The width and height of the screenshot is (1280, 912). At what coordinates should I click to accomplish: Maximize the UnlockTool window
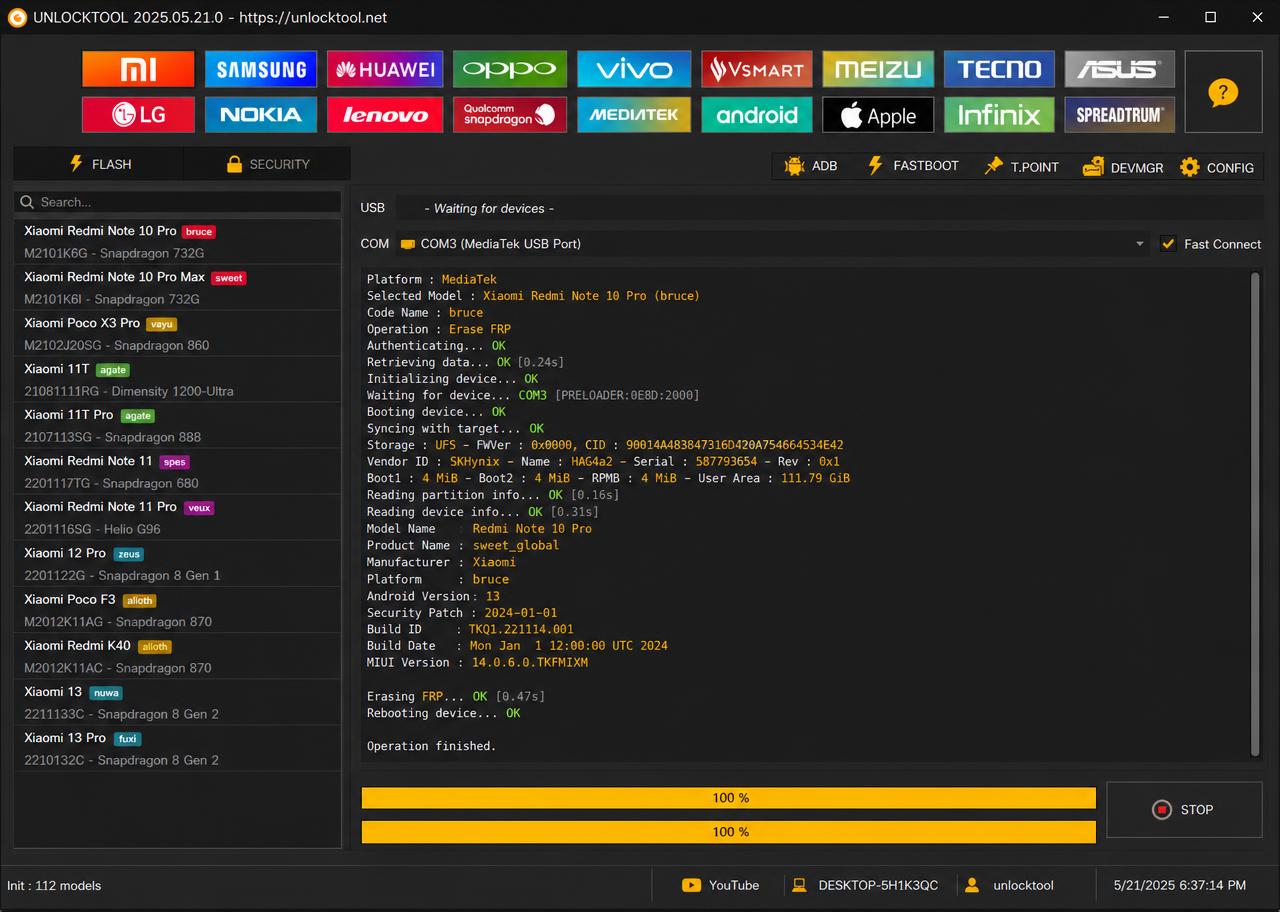click(1210, 17)
